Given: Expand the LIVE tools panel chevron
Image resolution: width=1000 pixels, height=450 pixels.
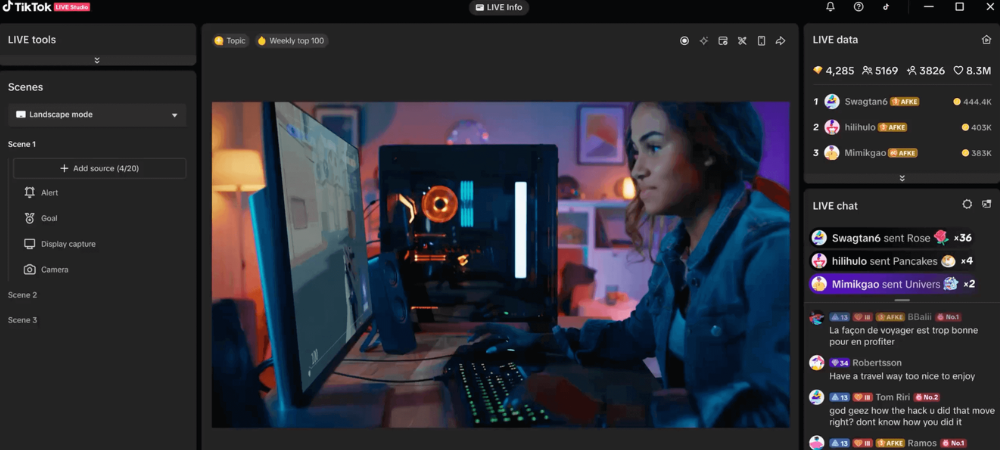Looking at the screenshot, I should [x=97, y=60].
